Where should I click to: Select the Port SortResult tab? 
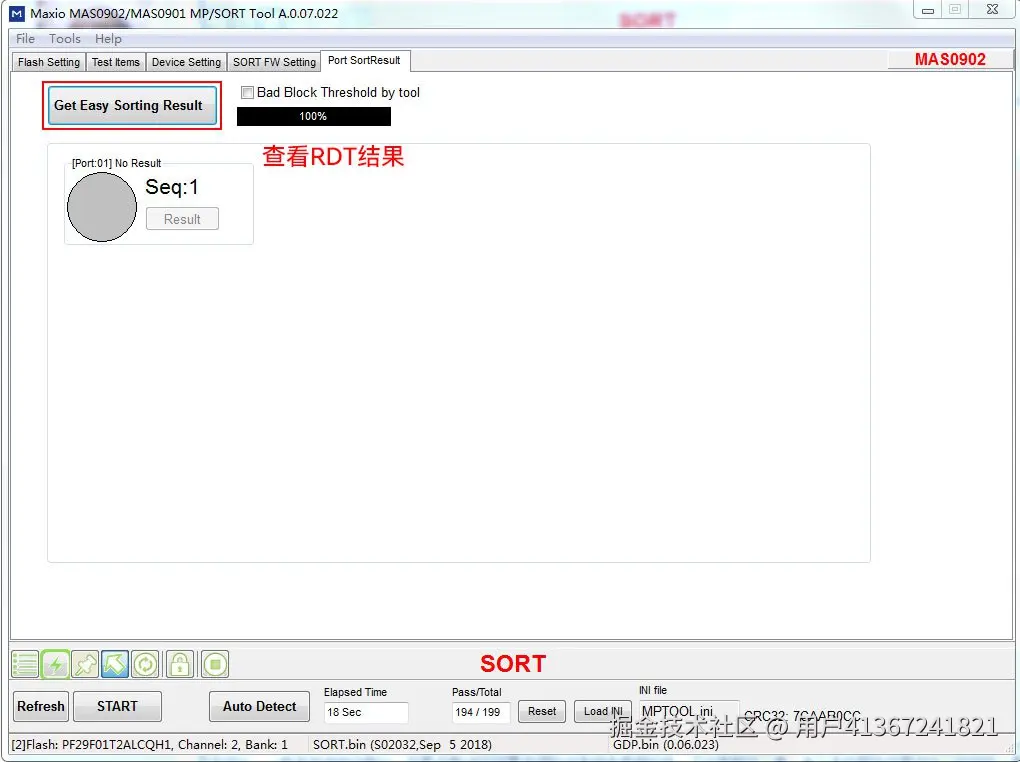coord(364,61)
